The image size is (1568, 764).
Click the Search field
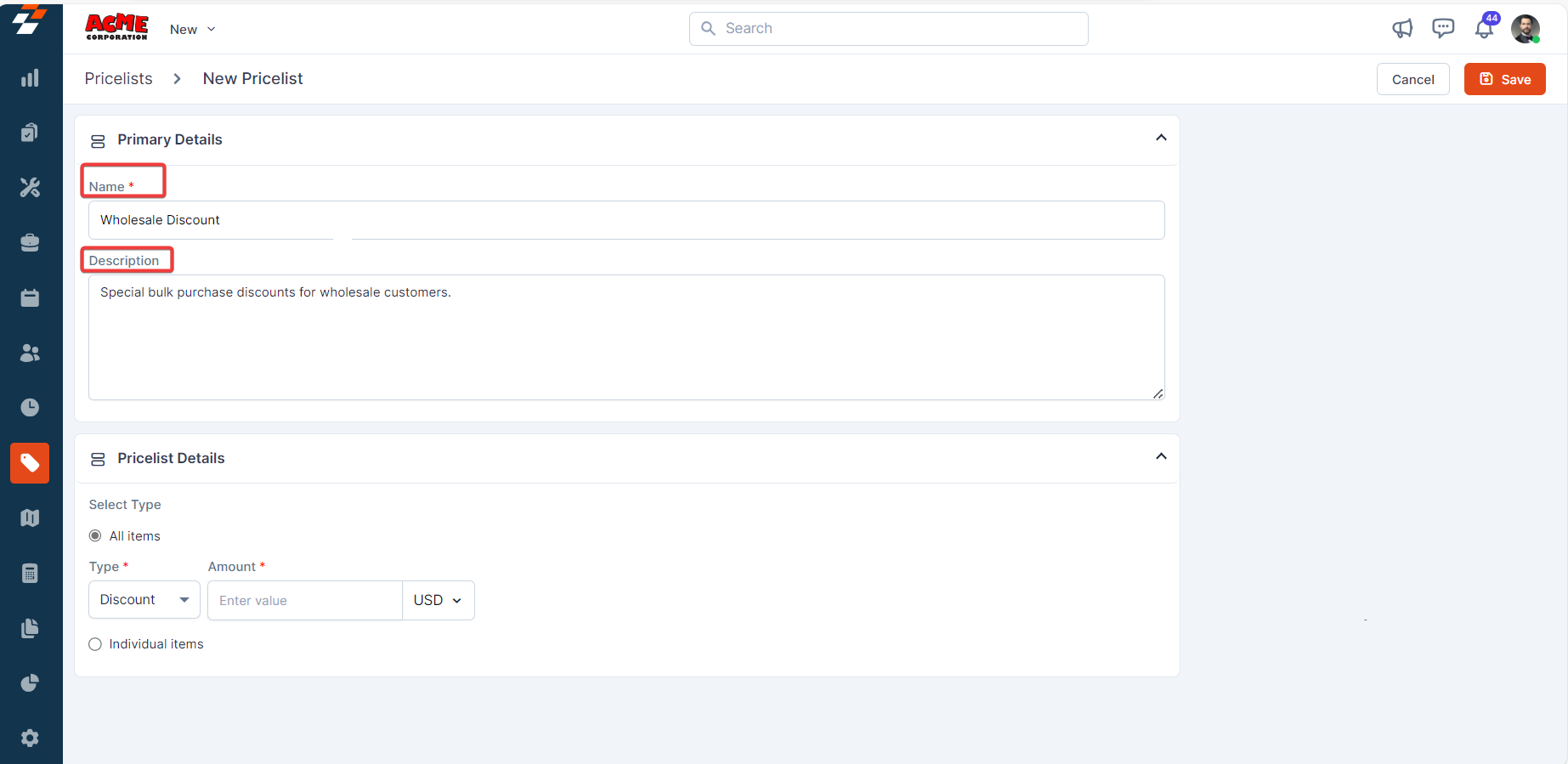(889, 29)
